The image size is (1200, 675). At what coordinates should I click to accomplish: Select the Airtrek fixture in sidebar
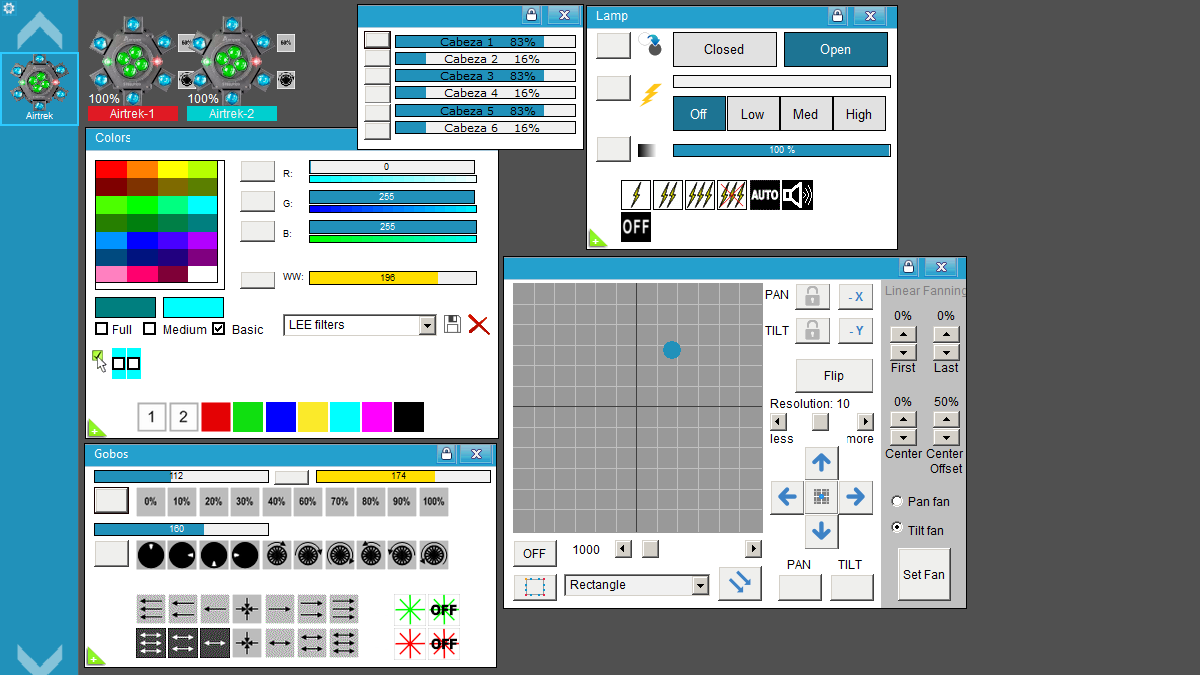(x=39, y=88)
